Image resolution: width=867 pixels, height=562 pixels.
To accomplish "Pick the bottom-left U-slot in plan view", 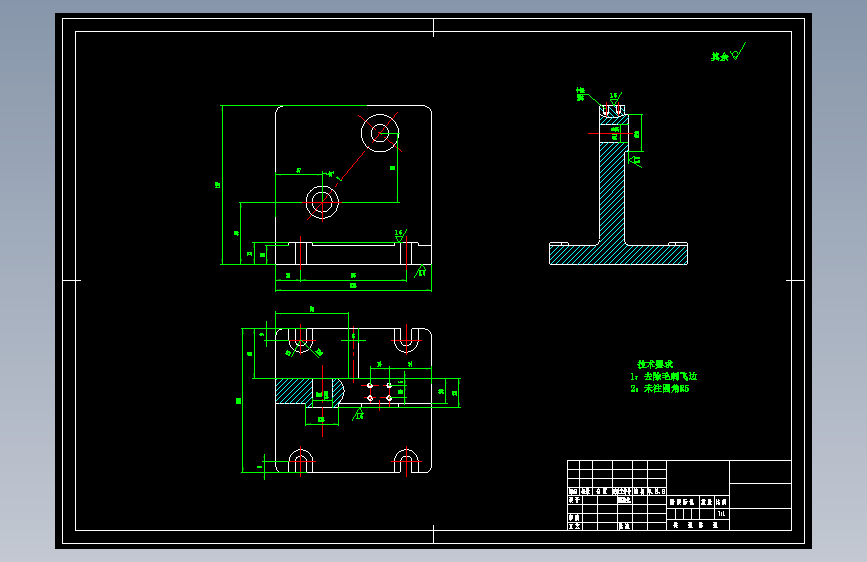I will pos(301,460).
